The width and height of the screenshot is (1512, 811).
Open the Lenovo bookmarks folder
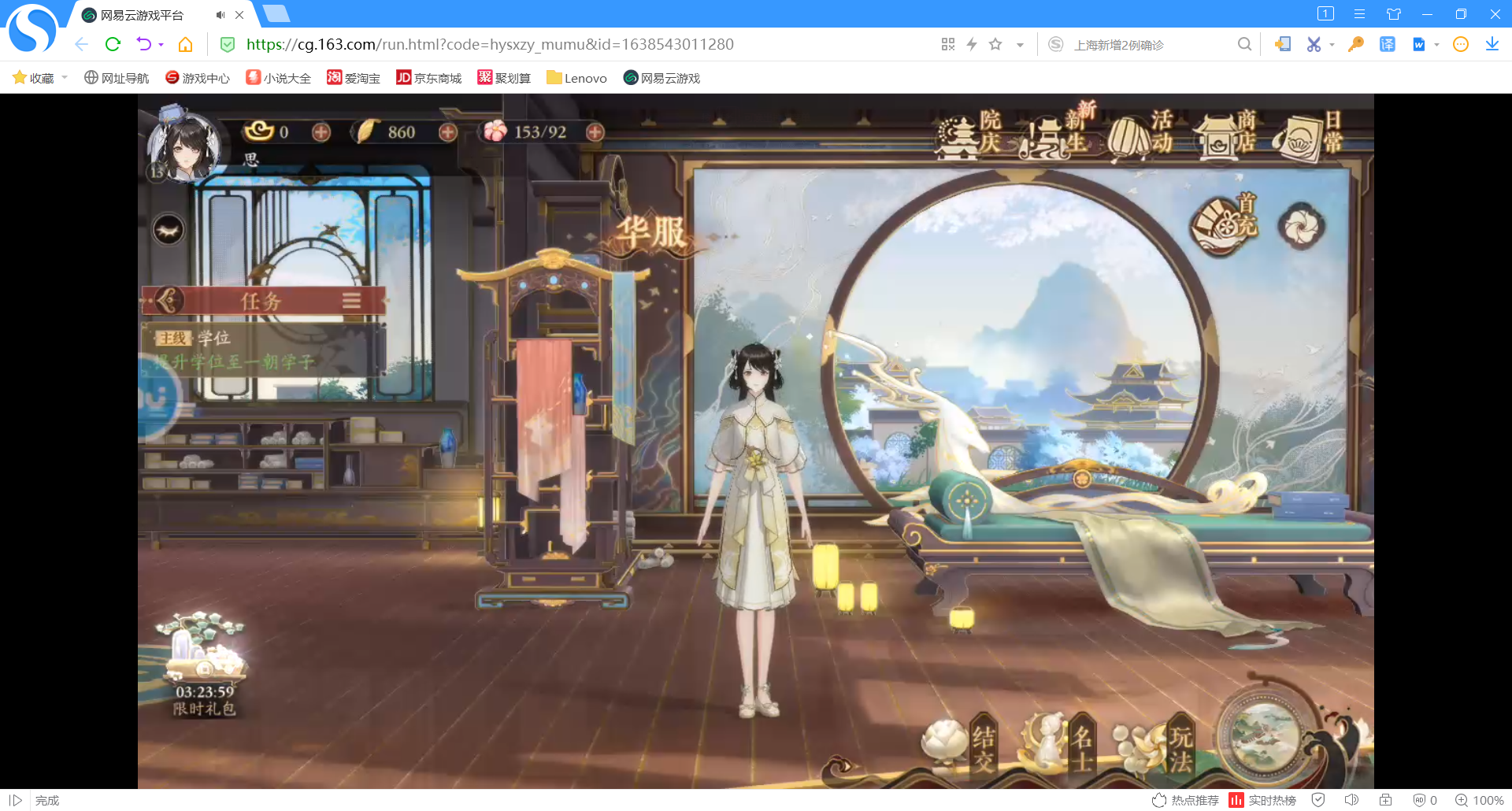tap(576, 78)
